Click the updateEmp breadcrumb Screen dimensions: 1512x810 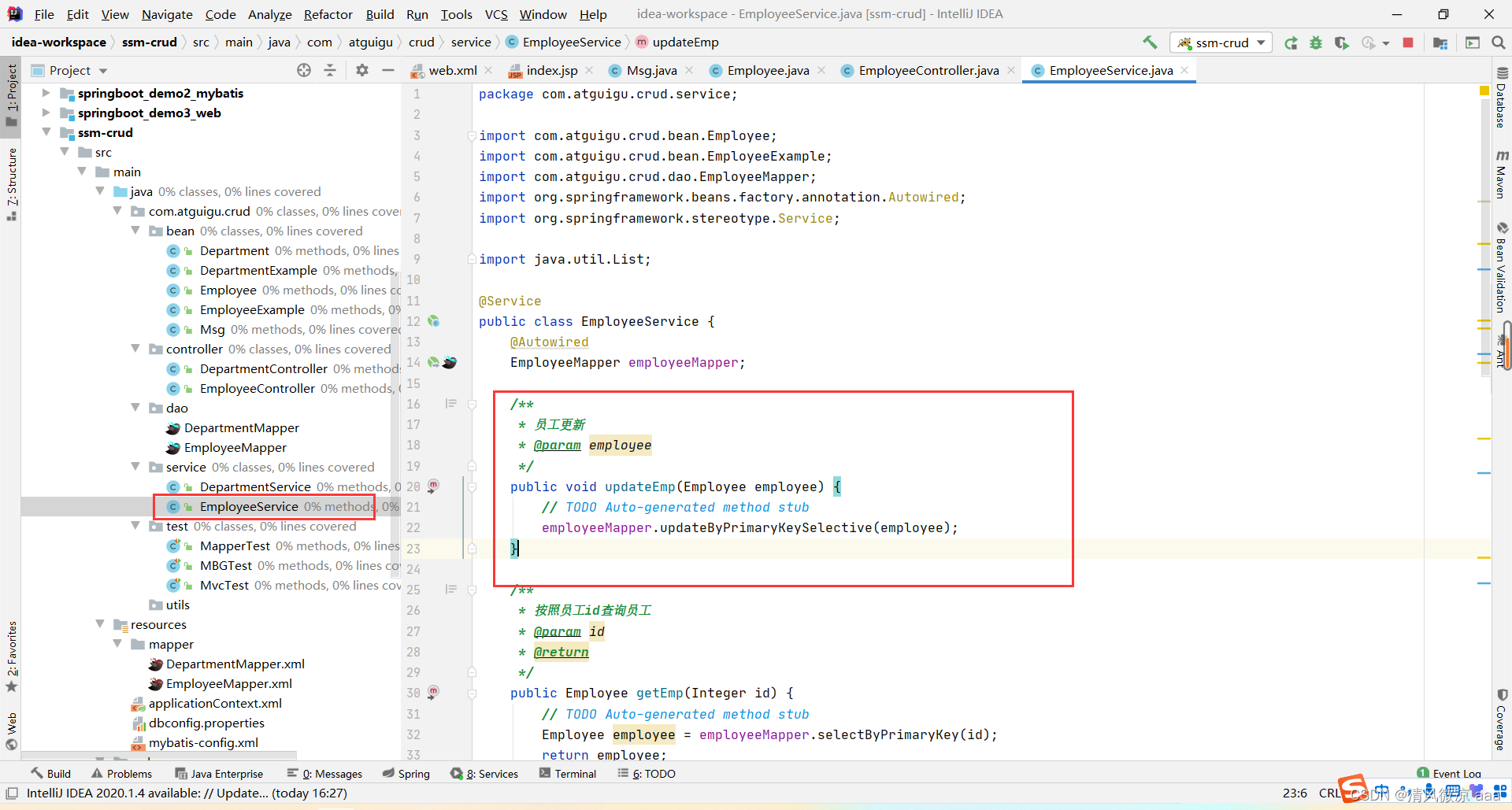click(x=677, y=43)
